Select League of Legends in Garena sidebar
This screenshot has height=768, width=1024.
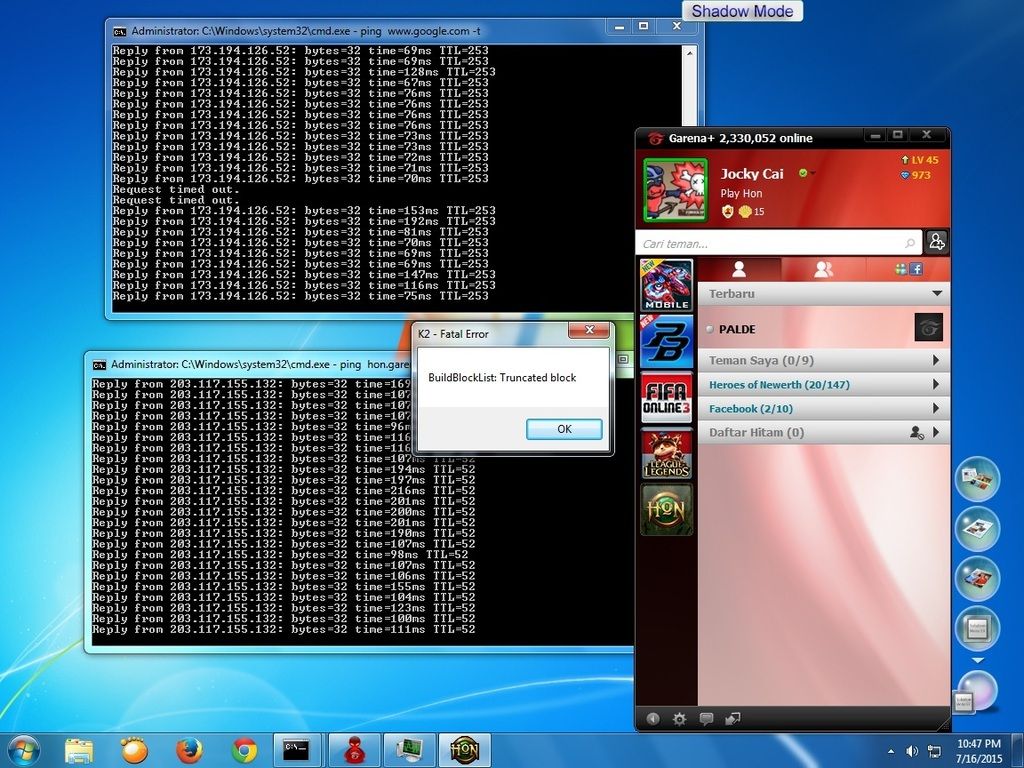click(x=666, y=454)
